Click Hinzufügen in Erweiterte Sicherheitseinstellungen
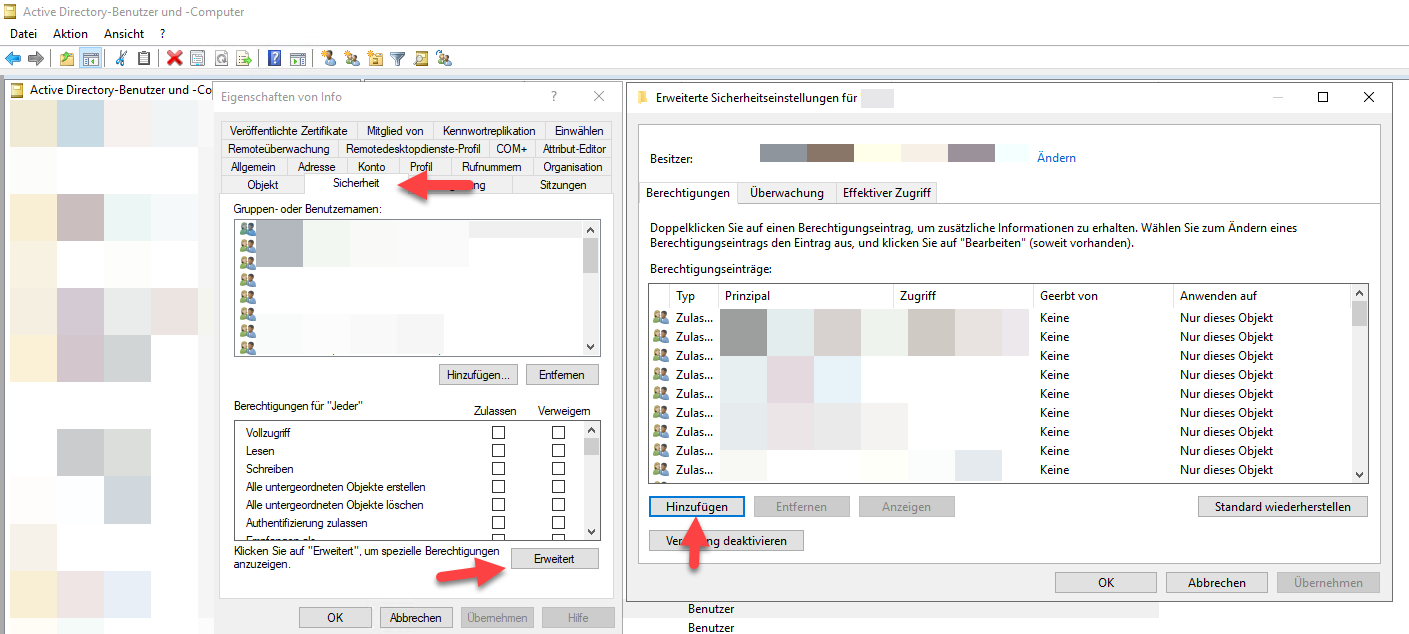1409x634 pixels. tap(696, 507)
